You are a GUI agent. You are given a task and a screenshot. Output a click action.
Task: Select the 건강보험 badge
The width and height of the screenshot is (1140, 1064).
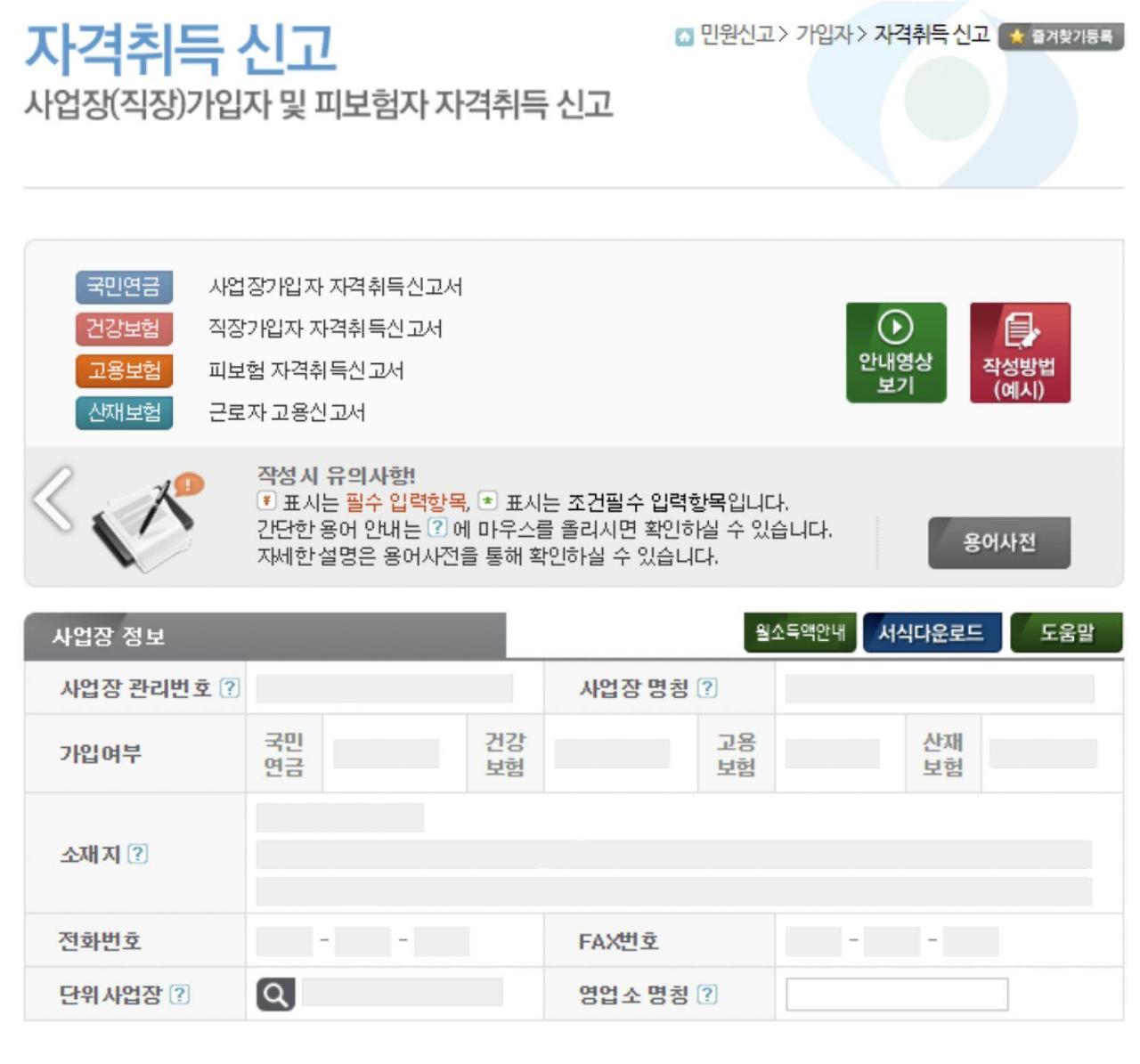click(x=124, y=329)
